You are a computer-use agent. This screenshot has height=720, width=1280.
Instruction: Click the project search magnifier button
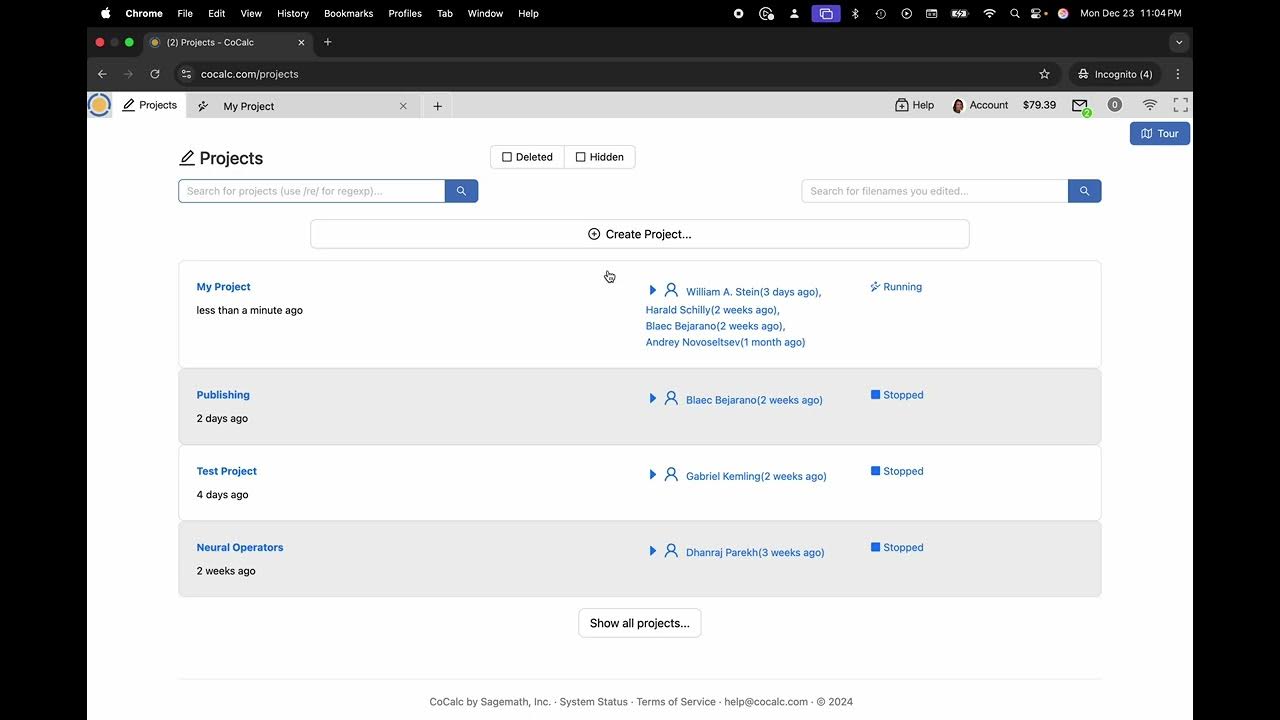[x=461, y=191]
